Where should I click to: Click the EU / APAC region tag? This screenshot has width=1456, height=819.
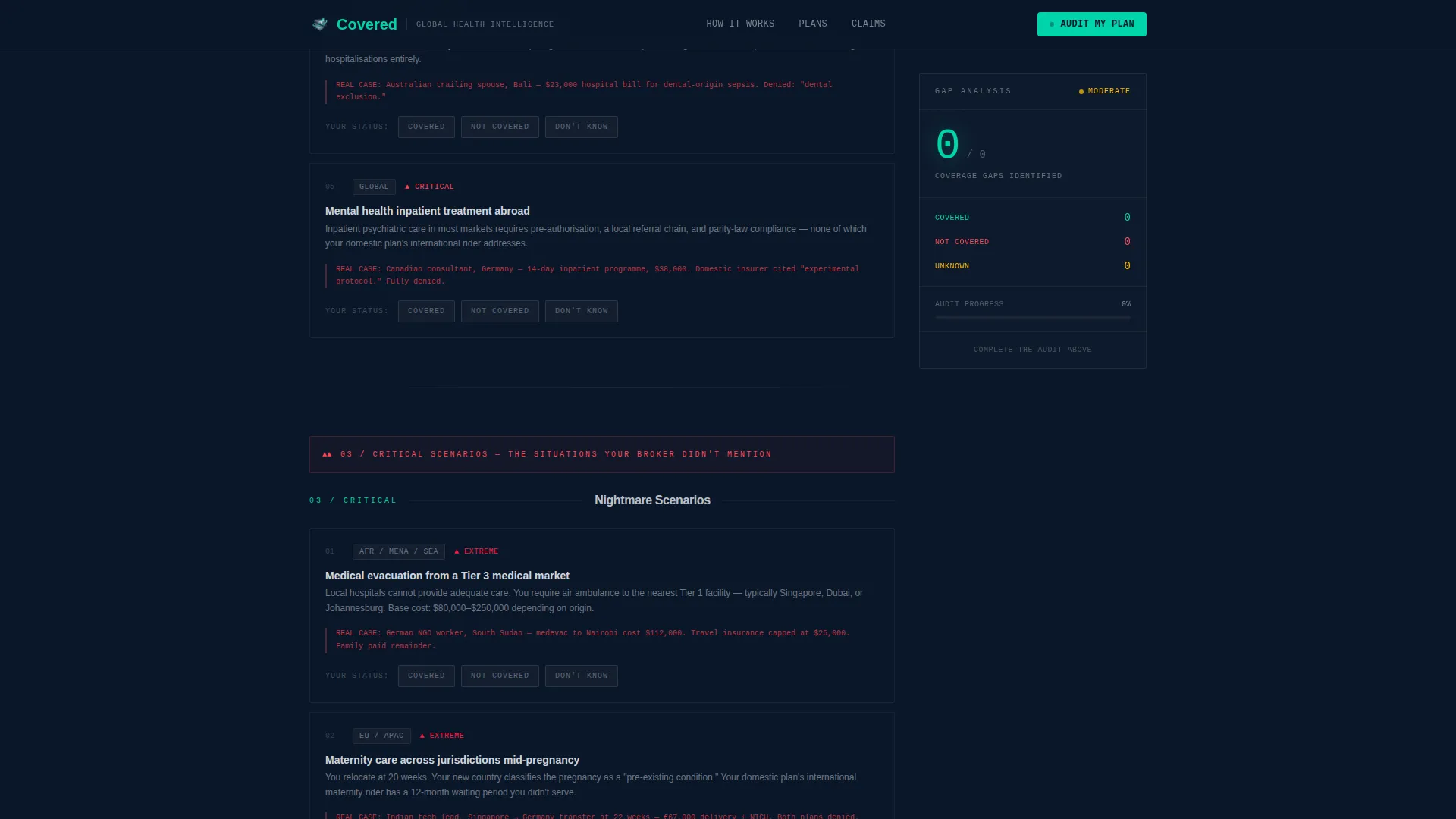381,736
